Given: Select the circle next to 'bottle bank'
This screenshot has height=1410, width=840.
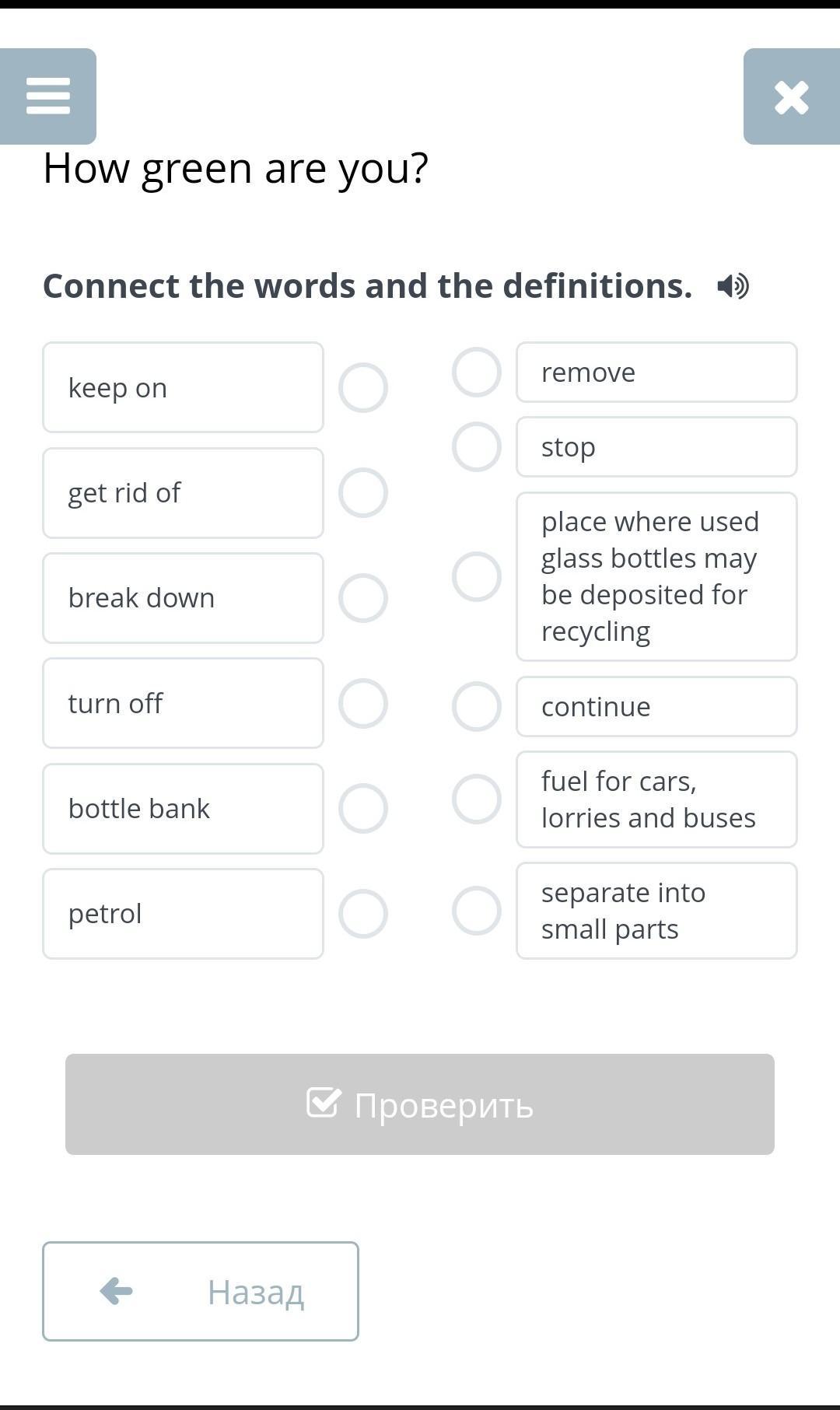Looking at the screenshot, I should (x=363, y=809).
